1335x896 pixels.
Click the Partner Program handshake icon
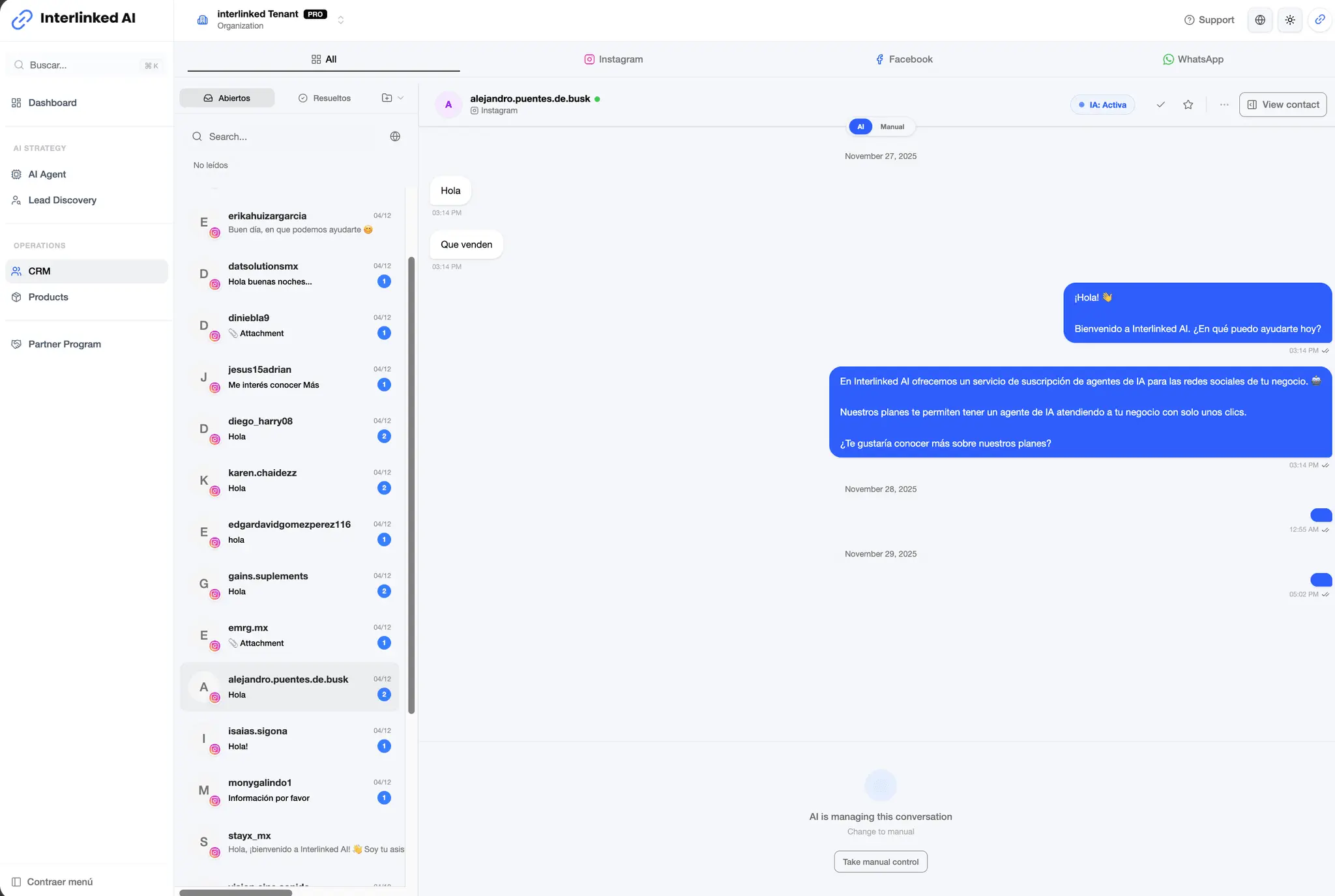[x=16, y=344]
